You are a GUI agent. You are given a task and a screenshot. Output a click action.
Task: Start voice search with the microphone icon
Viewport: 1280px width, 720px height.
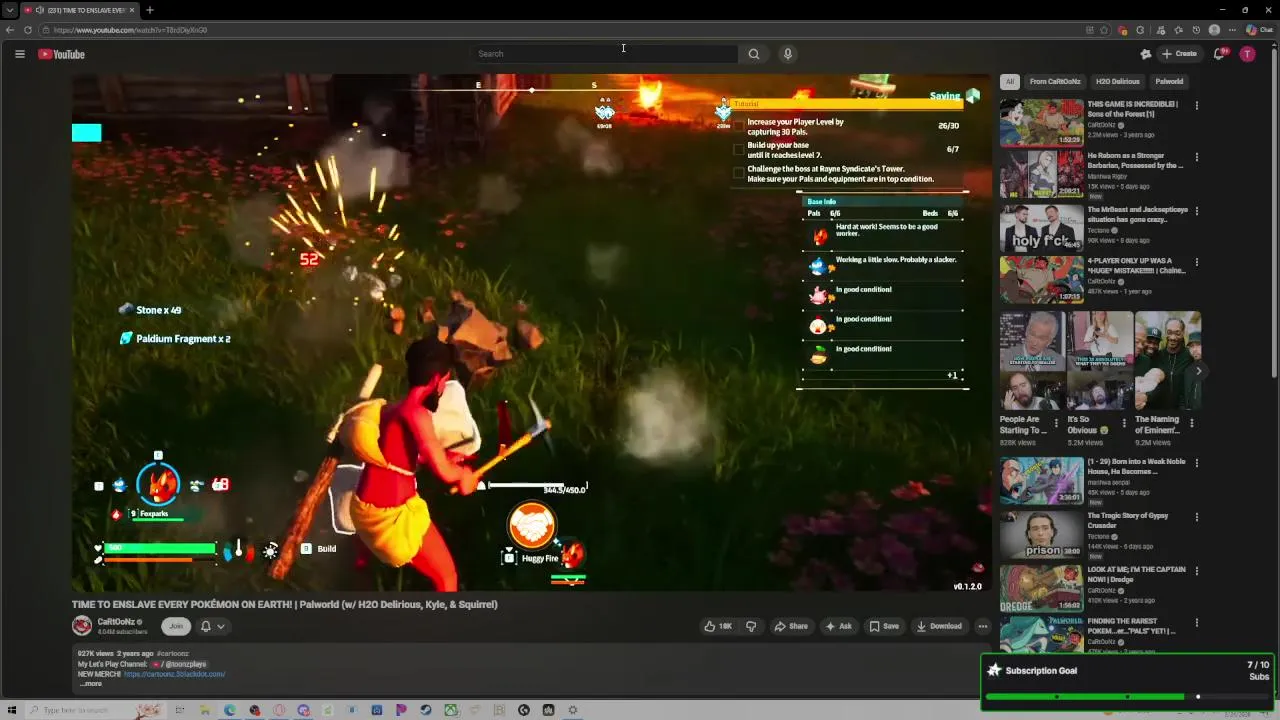(x=788, y=54)
